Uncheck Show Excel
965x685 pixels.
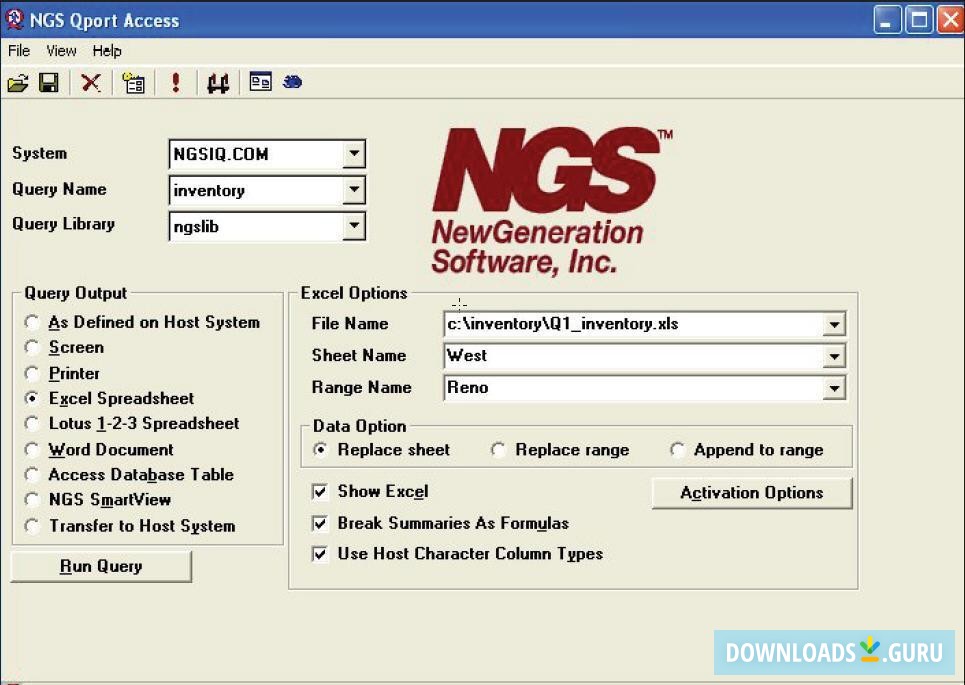(320, 491)
